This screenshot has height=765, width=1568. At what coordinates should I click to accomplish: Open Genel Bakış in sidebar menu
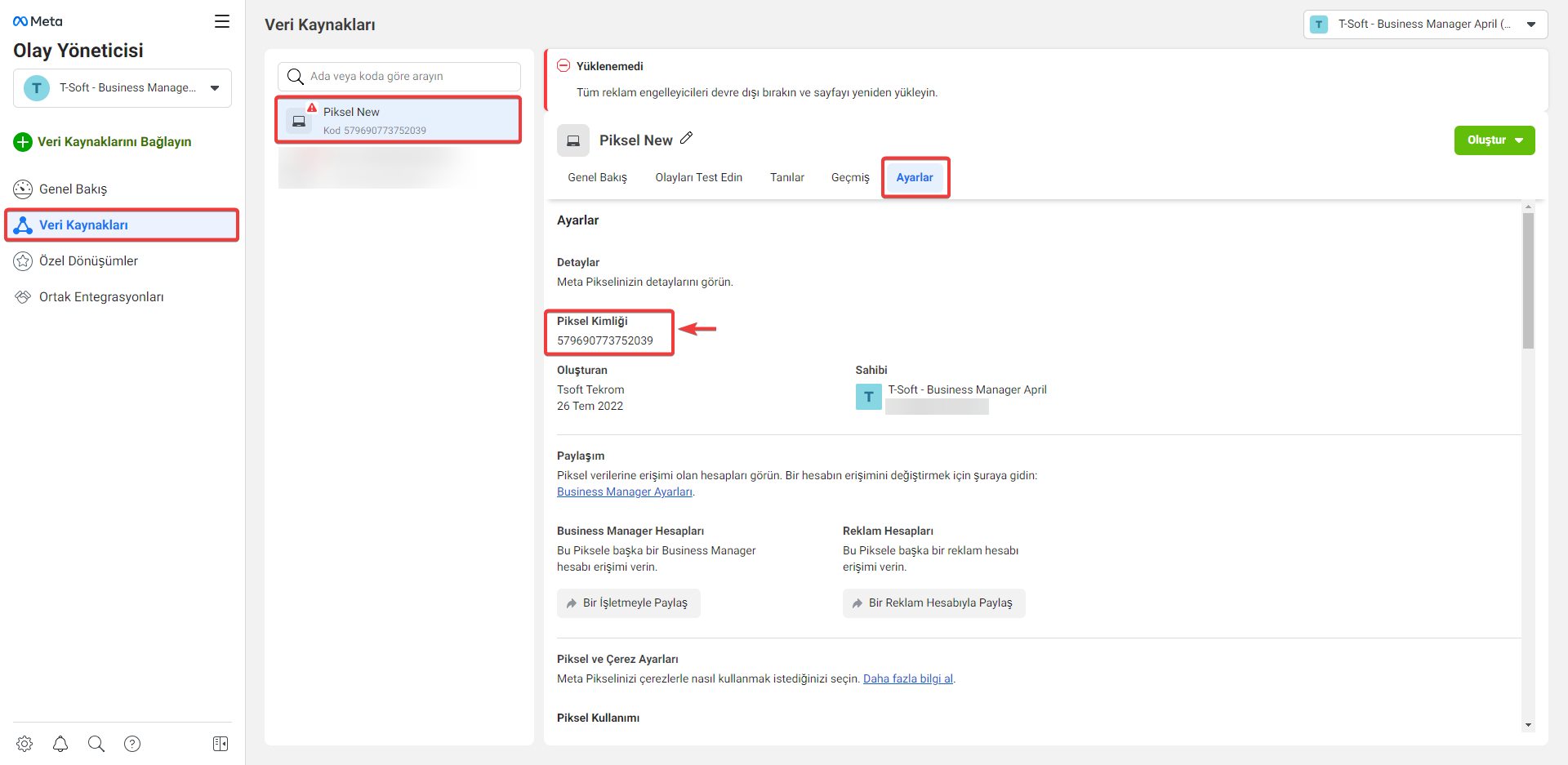122,189
